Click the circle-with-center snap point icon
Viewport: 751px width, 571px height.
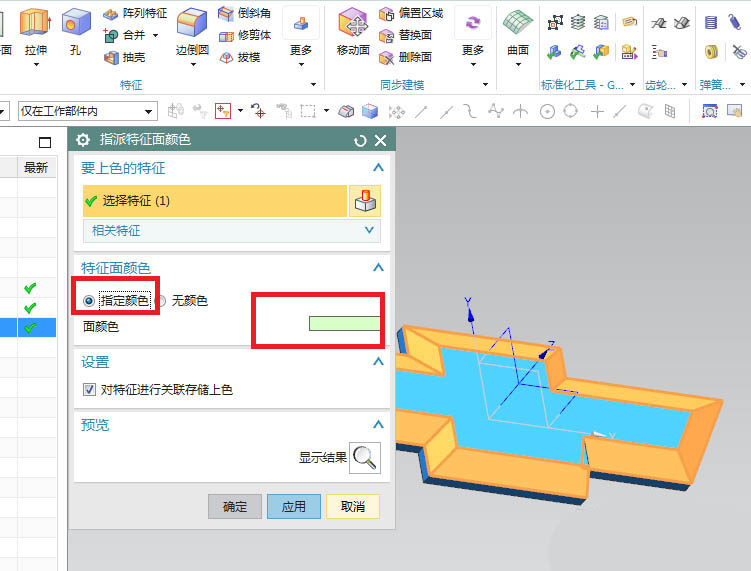click(x=547, y=112)
